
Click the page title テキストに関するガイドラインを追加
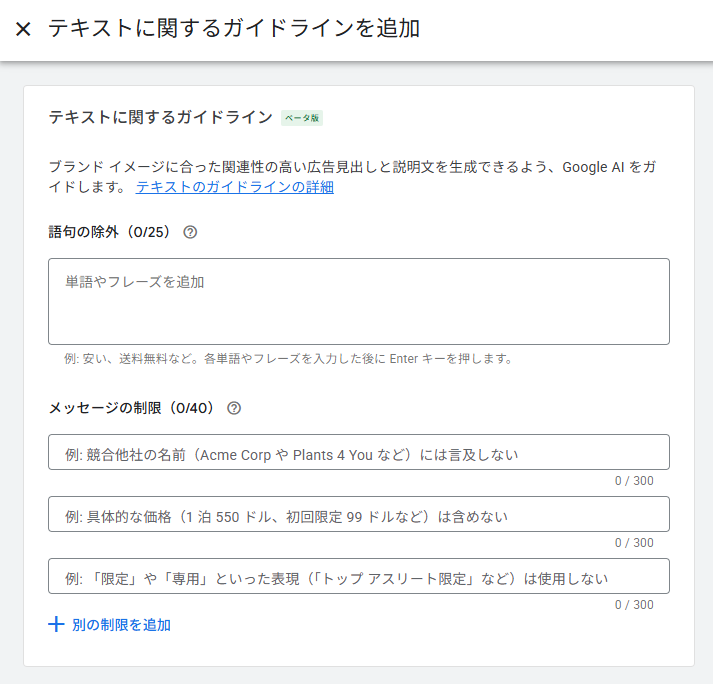point(234,29)
